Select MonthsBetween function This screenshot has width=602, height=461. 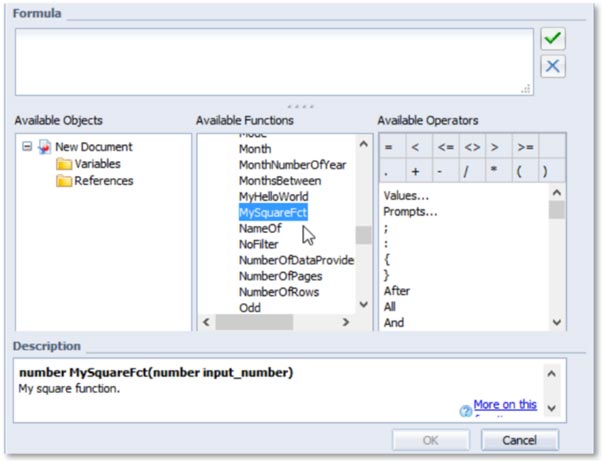(x=280, y=181)
